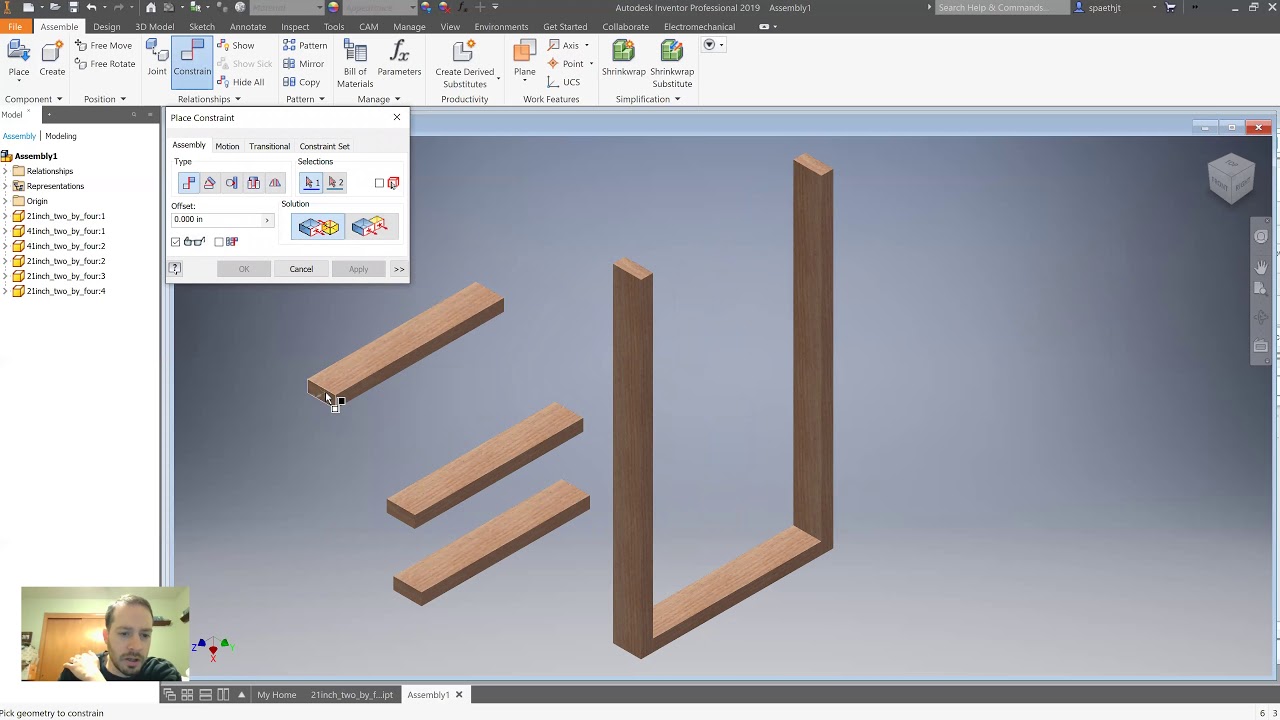Activate the first selection button
Viewport: 1280px width, 720px height.
point(312,183)
